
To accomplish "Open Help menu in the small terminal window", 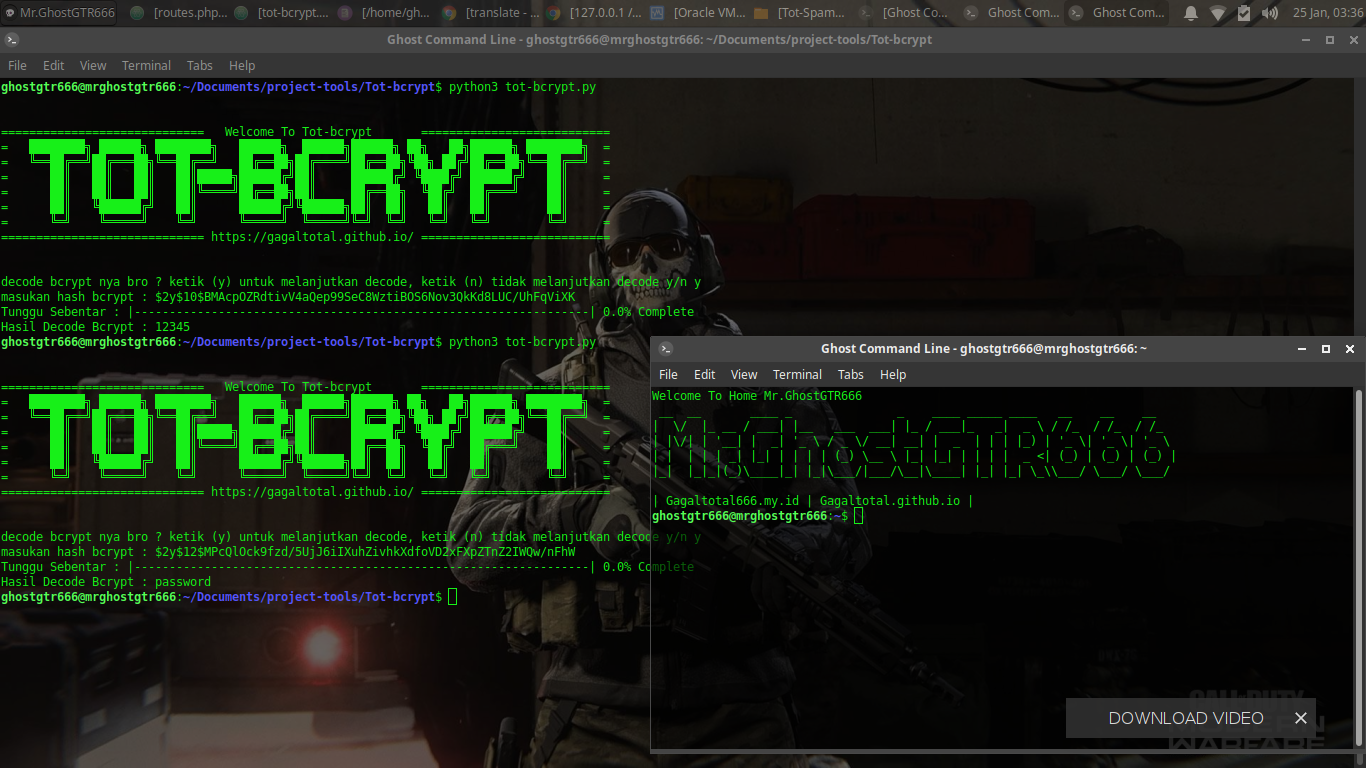I will point(893,374).
